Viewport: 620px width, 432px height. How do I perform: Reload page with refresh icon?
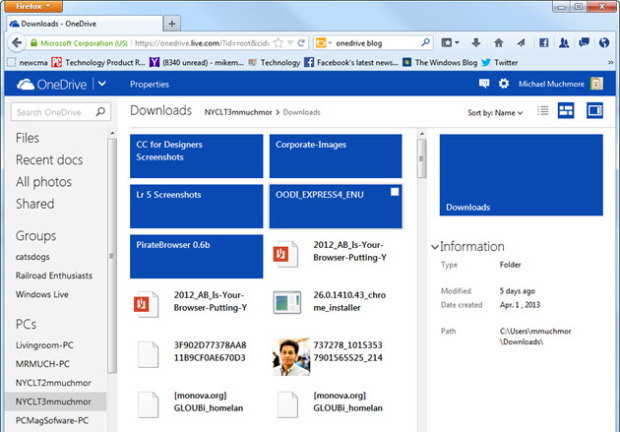pyautogui.click(x=301, y=43)
